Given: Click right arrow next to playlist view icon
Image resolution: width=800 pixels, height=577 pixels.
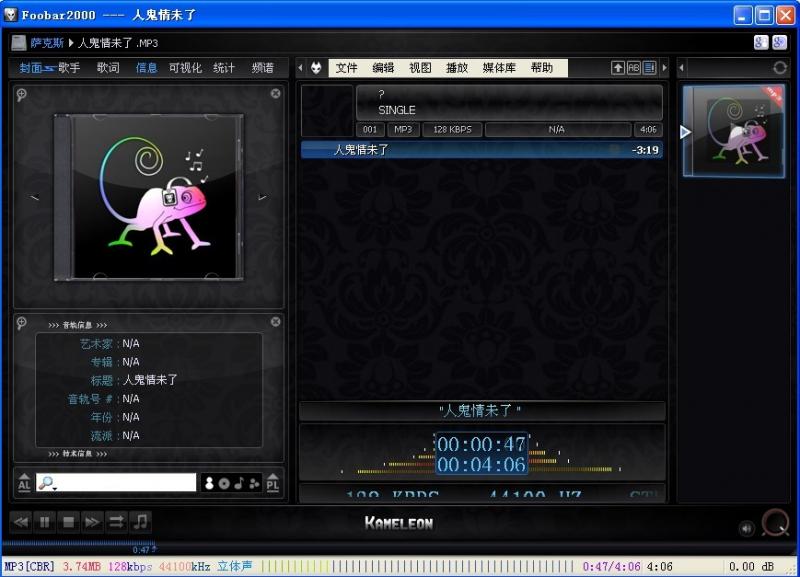Looking at the screenshot, I should tap(664, 68).
